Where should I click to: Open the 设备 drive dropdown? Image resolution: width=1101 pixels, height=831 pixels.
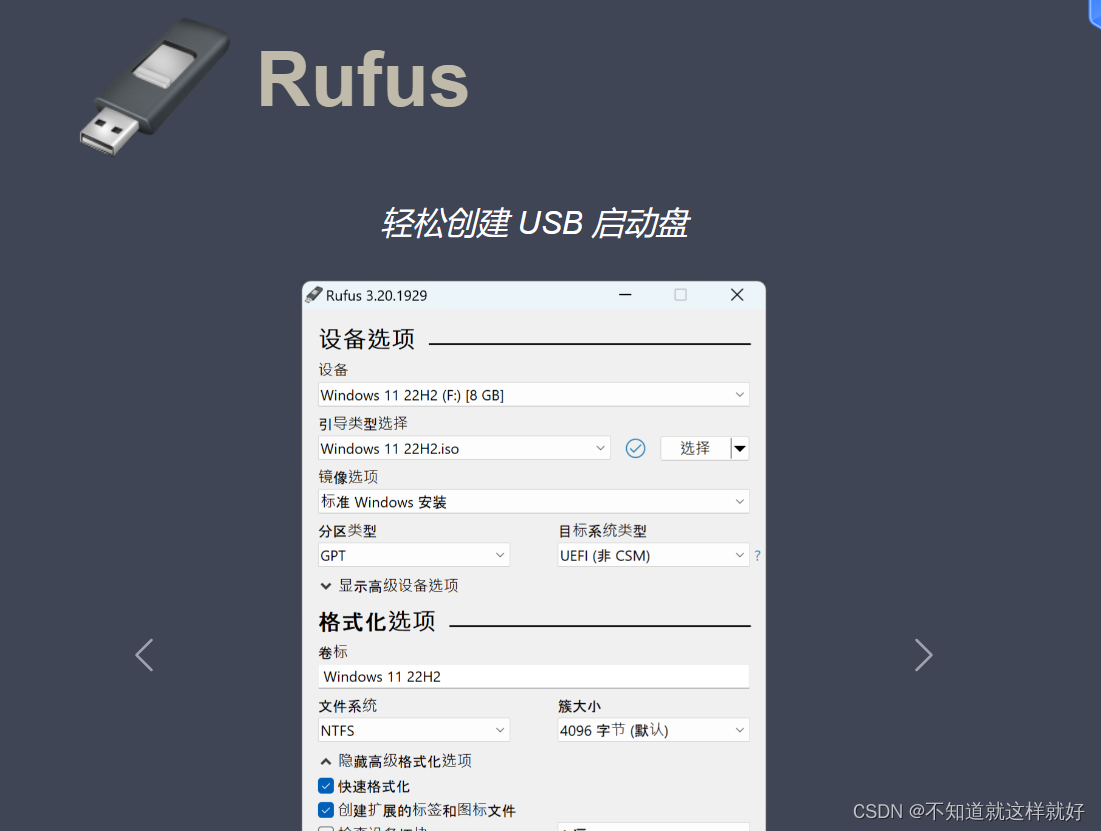coord(534,395)
